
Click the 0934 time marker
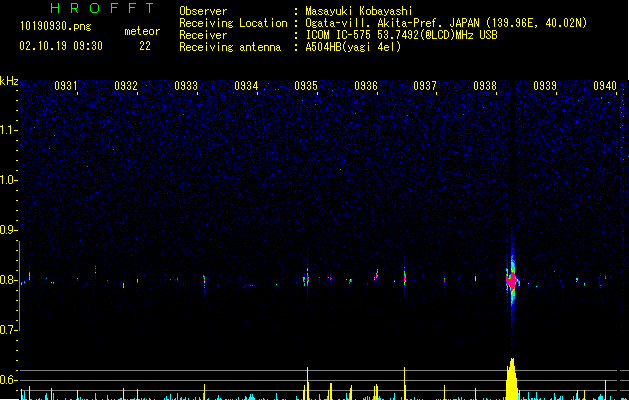coord(246,86)
